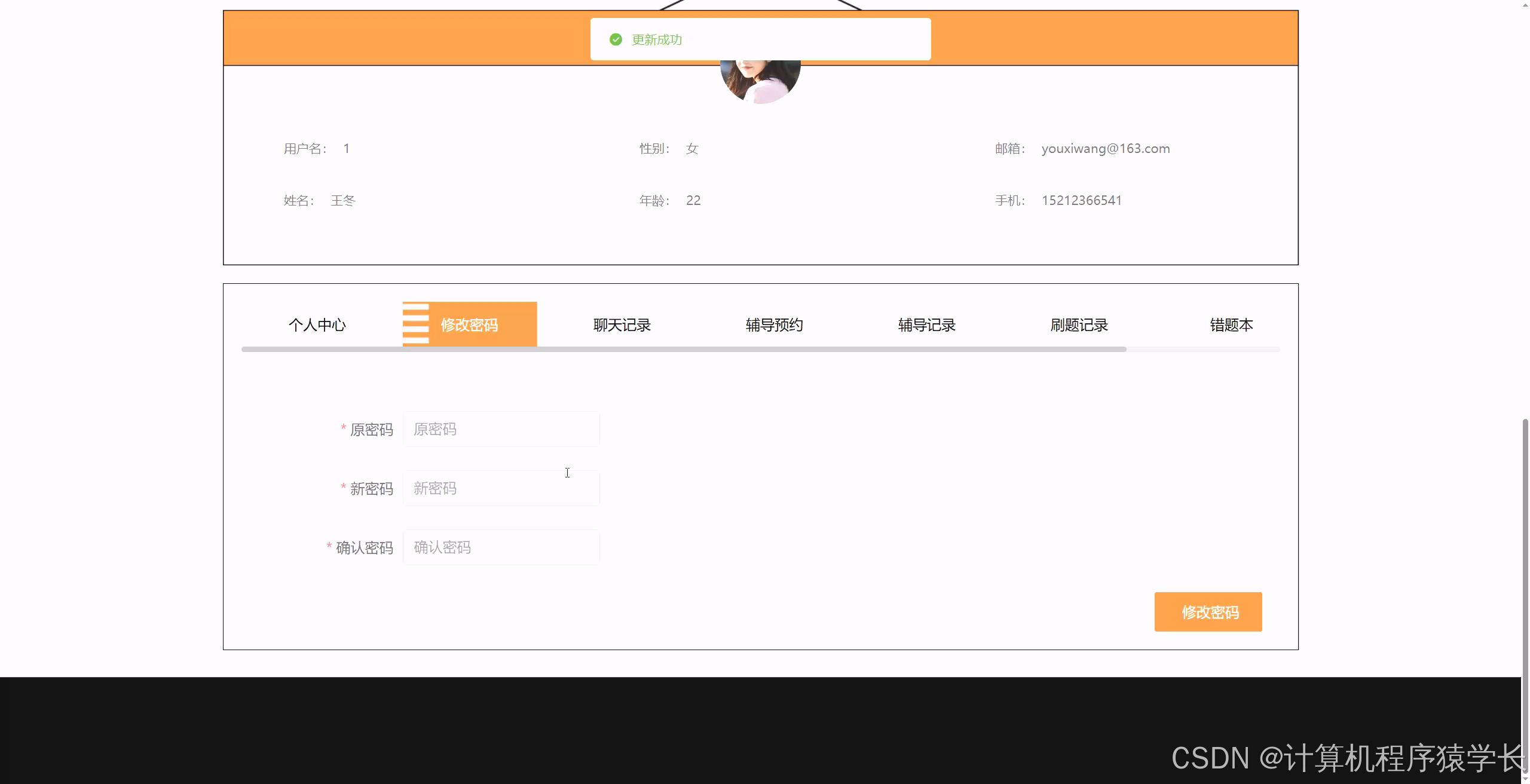View the 辅导记录 tab
This screenshot has width=1530, height=784.
(x=926, y=325)
